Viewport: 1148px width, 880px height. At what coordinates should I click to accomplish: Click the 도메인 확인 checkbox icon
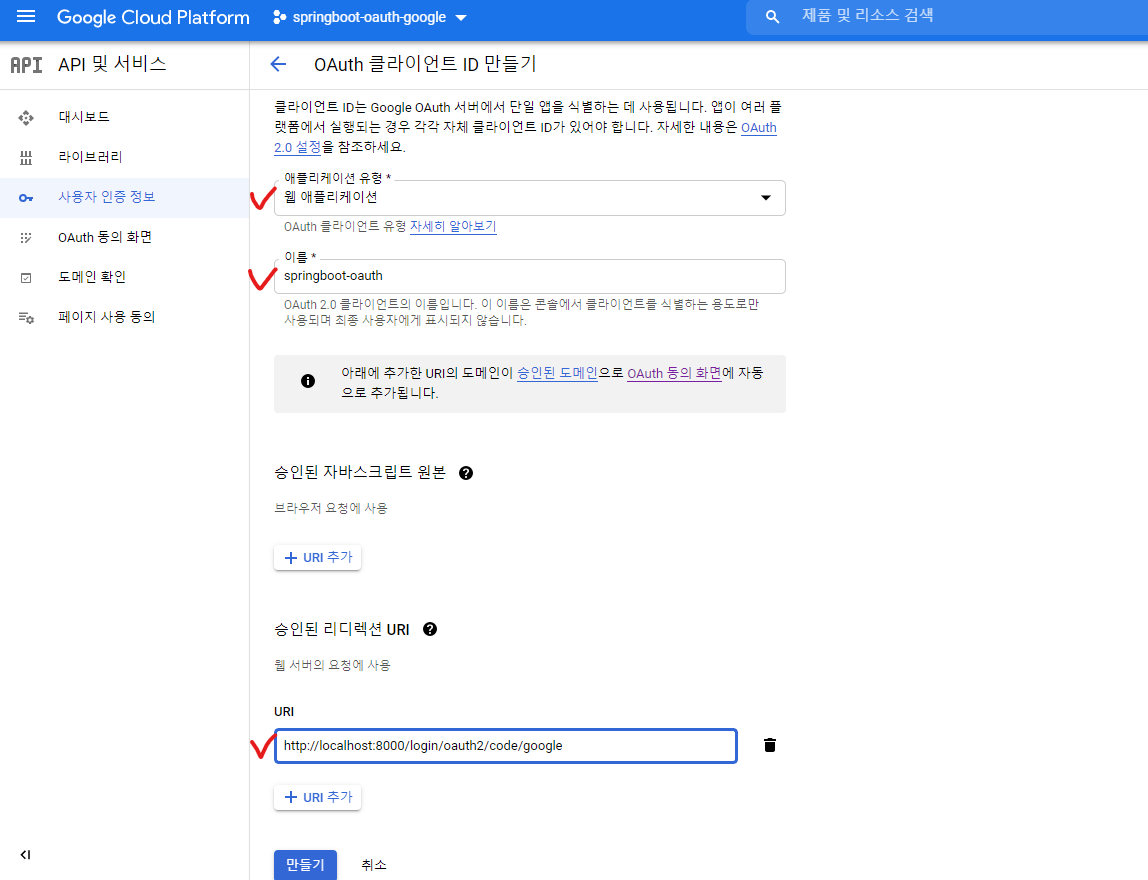tap(26, 277)
